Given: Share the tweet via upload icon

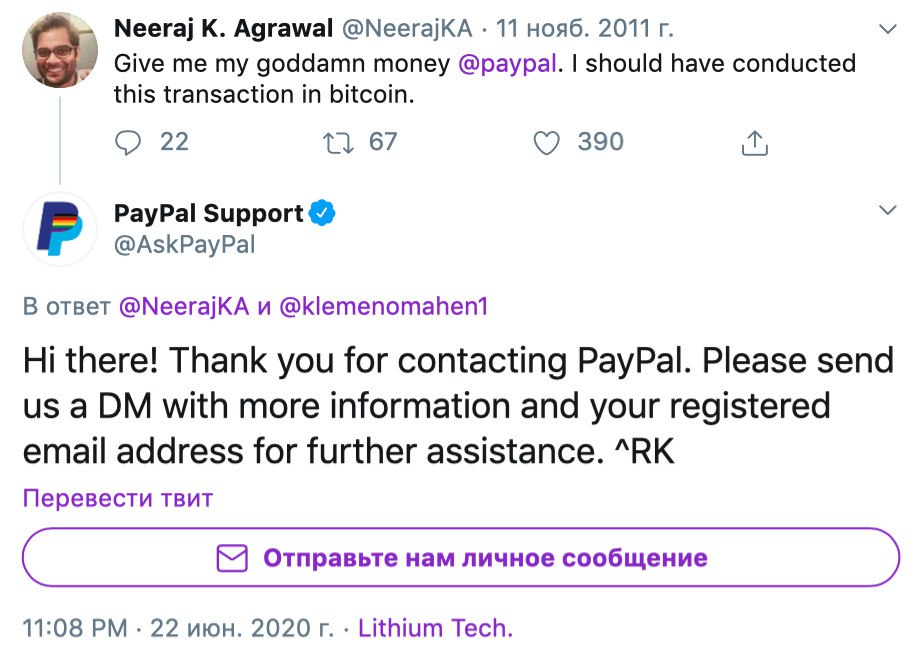Looking at the screenshot, I should (x=754, y=143).
